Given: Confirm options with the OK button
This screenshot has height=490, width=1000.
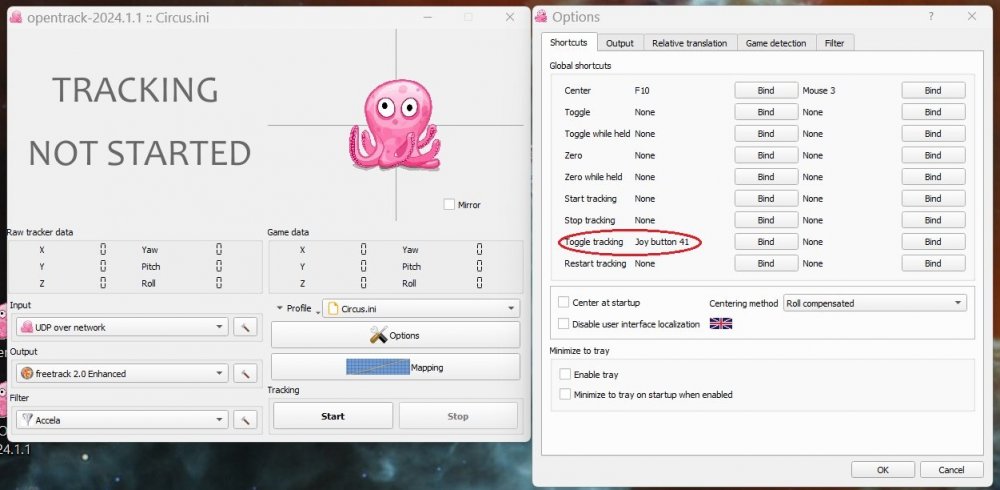Looking at the screenshot, I should click(x=882, y=469).
